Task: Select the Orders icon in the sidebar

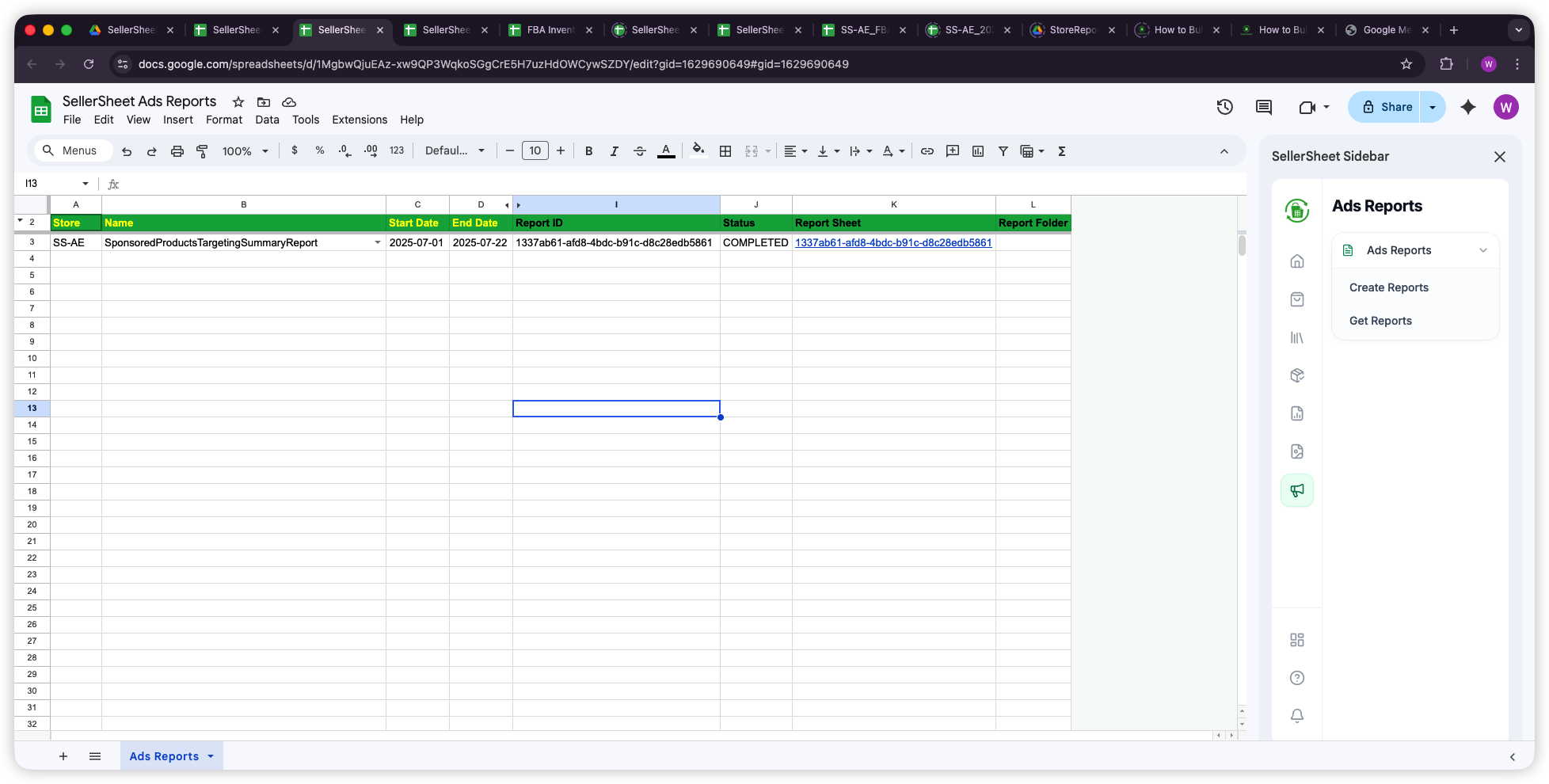Action: point(1297,299)
